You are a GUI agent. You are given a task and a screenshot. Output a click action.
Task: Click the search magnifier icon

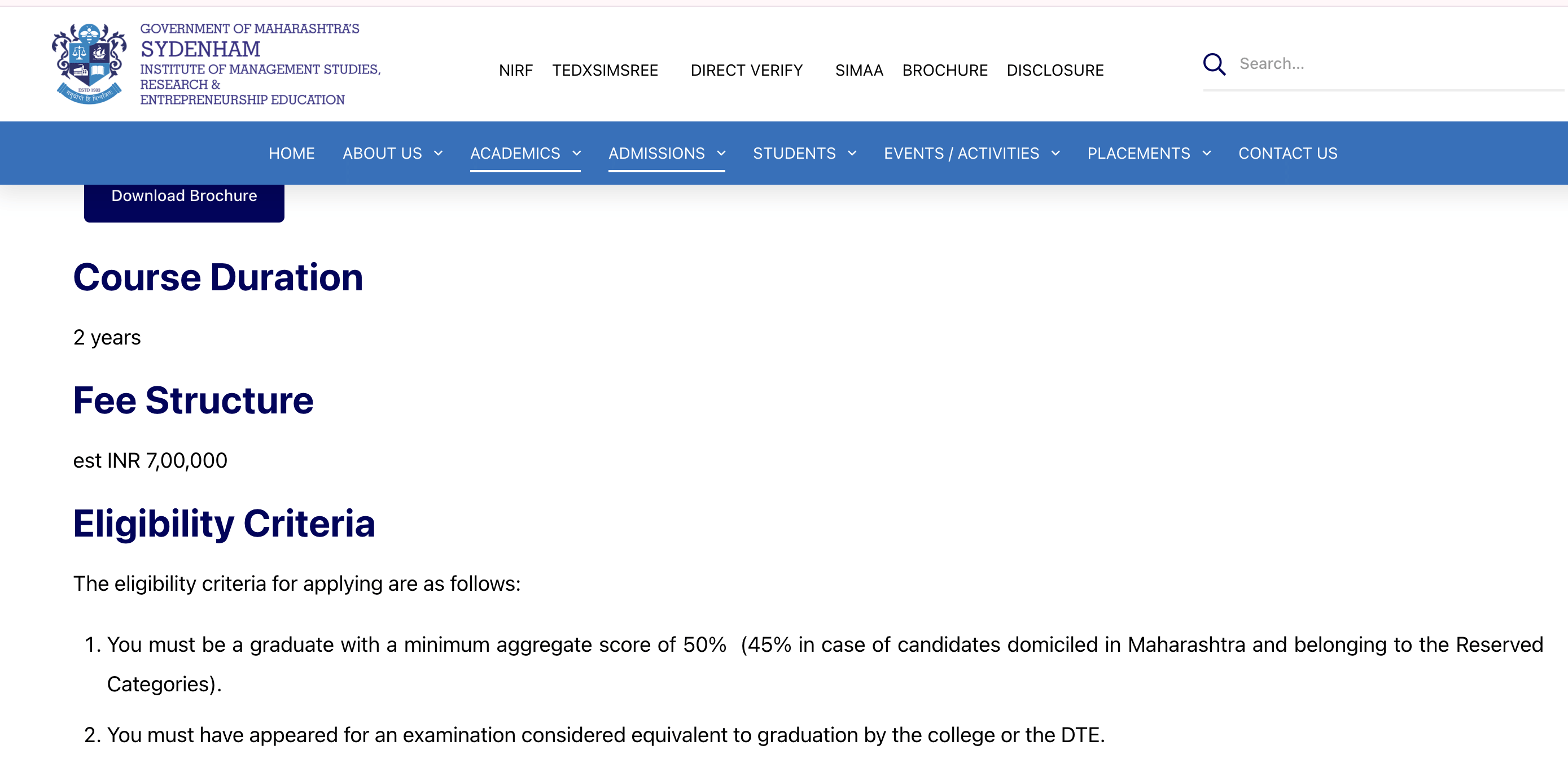tap(1214, 63)
